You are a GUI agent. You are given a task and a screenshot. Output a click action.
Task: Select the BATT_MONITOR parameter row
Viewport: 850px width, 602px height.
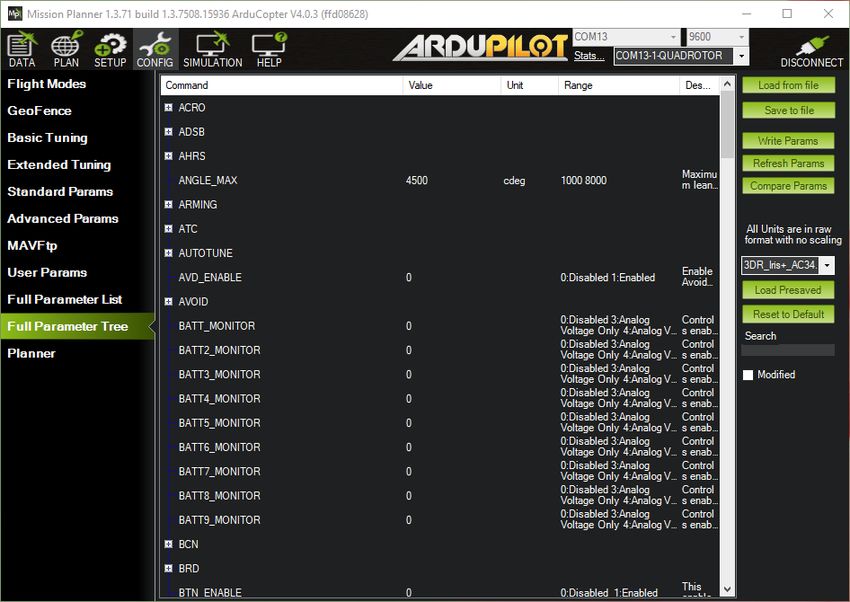coord(441,326)
